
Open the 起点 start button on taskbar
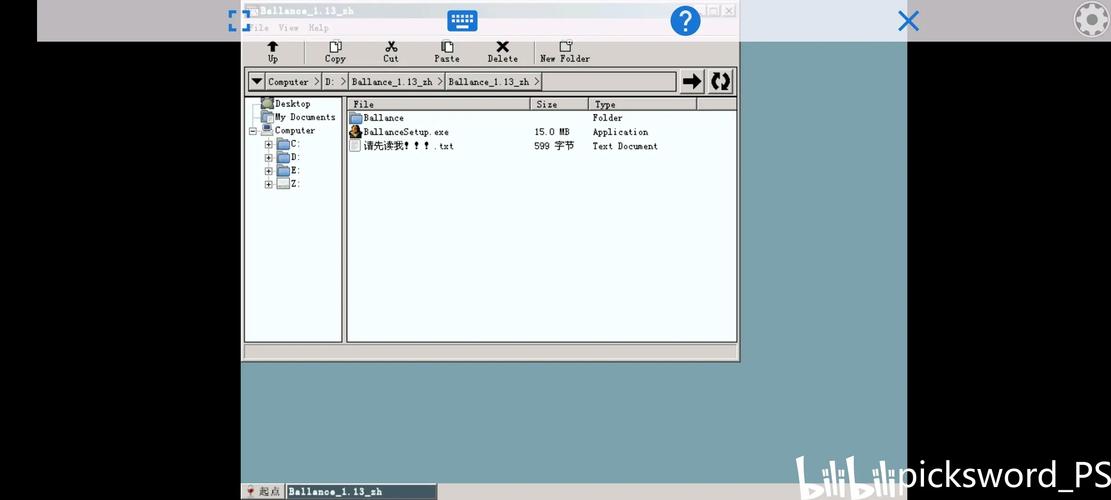point(264,492)
